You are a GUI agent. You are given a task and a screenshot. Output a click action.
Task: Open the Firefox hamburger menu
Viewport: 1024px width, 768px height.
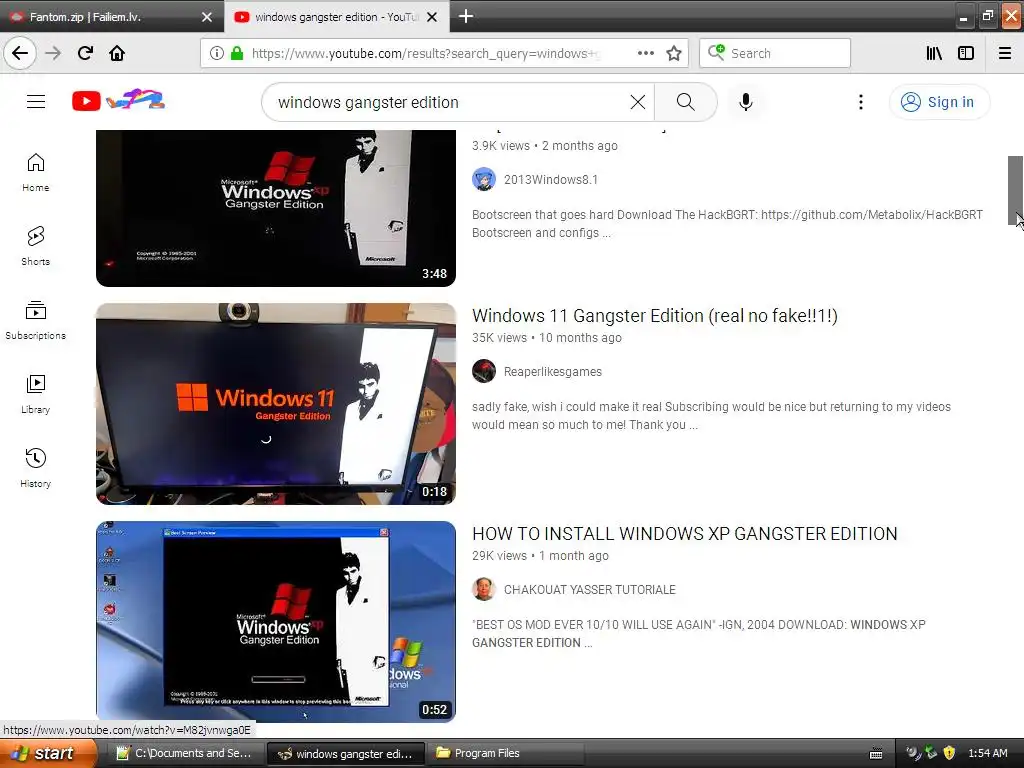(x=1005, y=54)
